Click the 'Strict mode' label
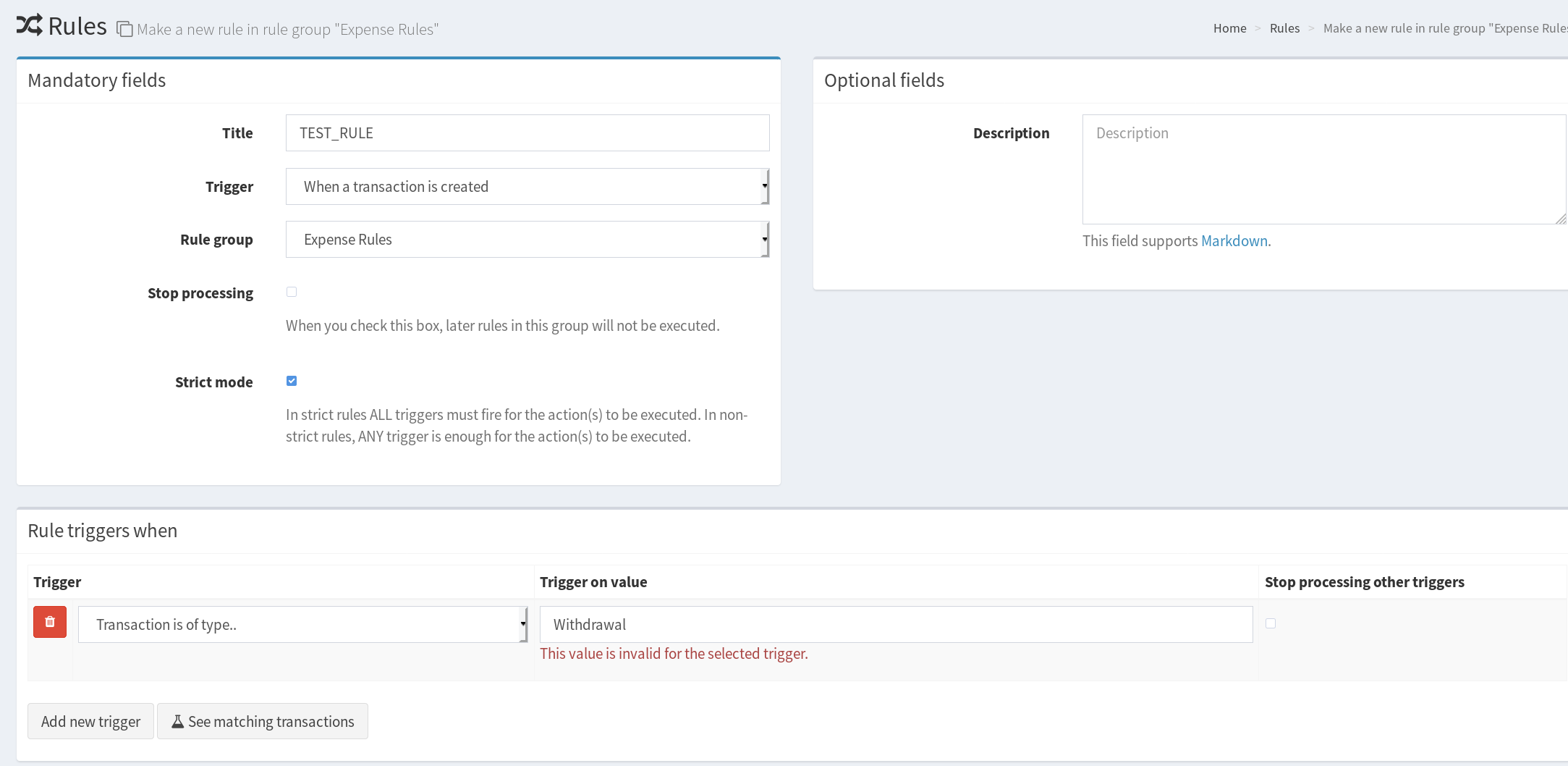Screen dimensions: 1568x766 [x=214, y=382]
